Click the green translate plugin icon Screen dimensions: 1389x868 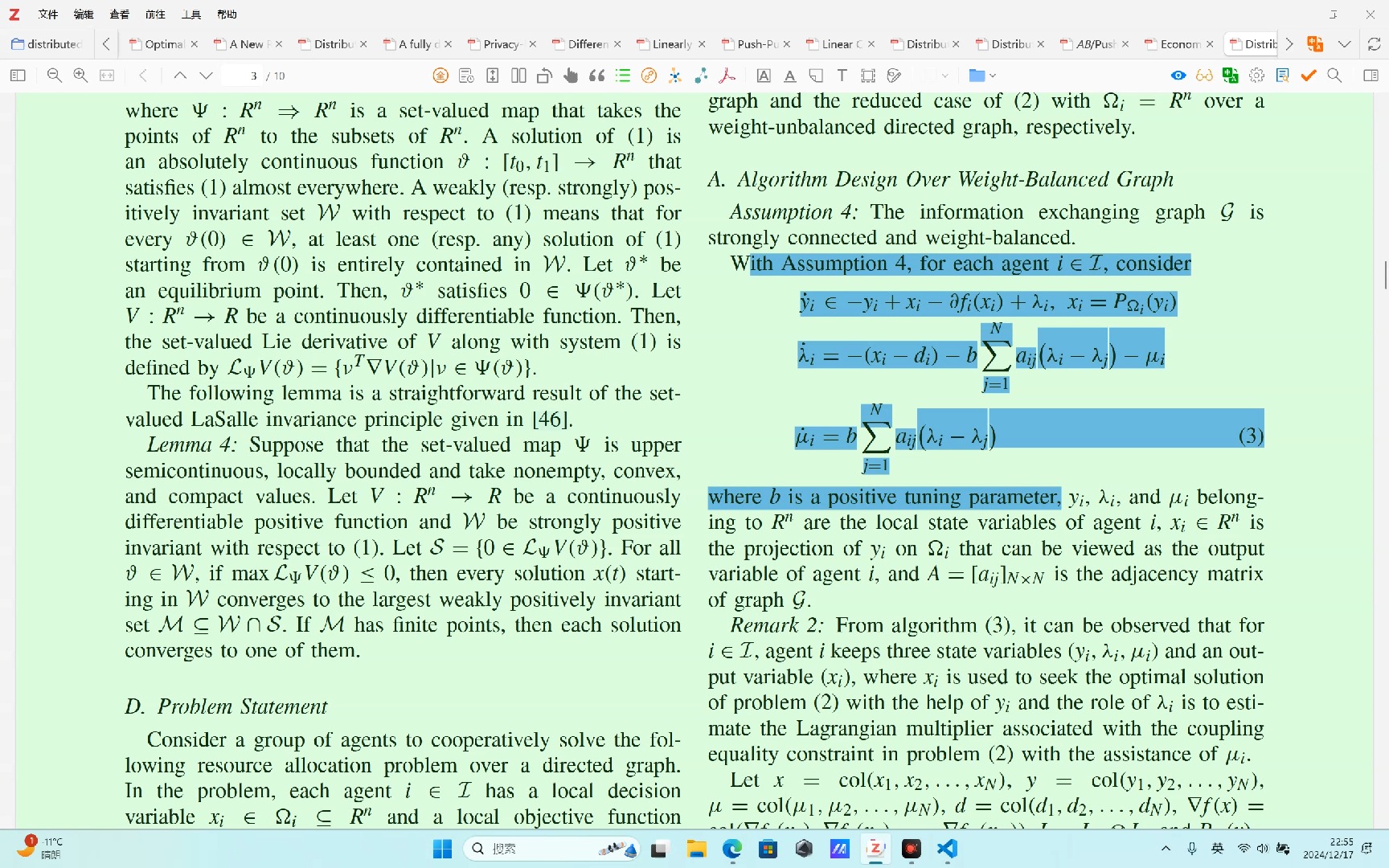coord(1230,76)
